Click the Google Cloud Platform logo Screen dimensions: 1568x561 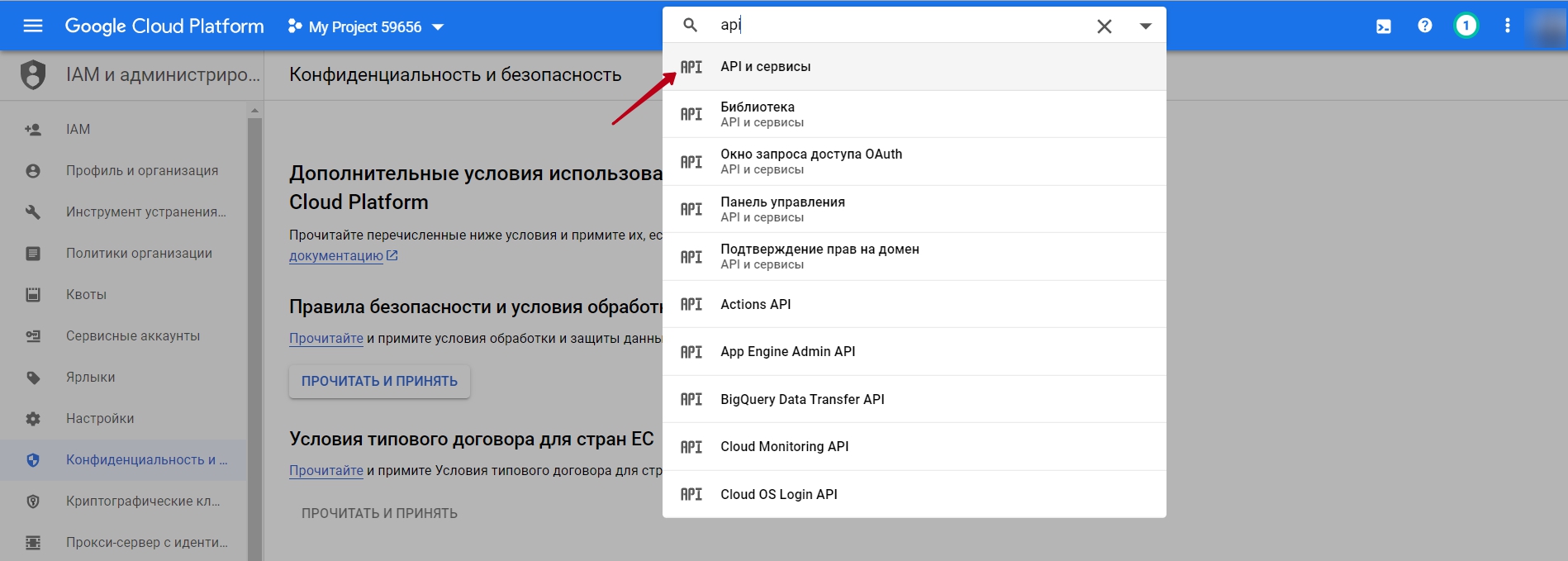164,26
